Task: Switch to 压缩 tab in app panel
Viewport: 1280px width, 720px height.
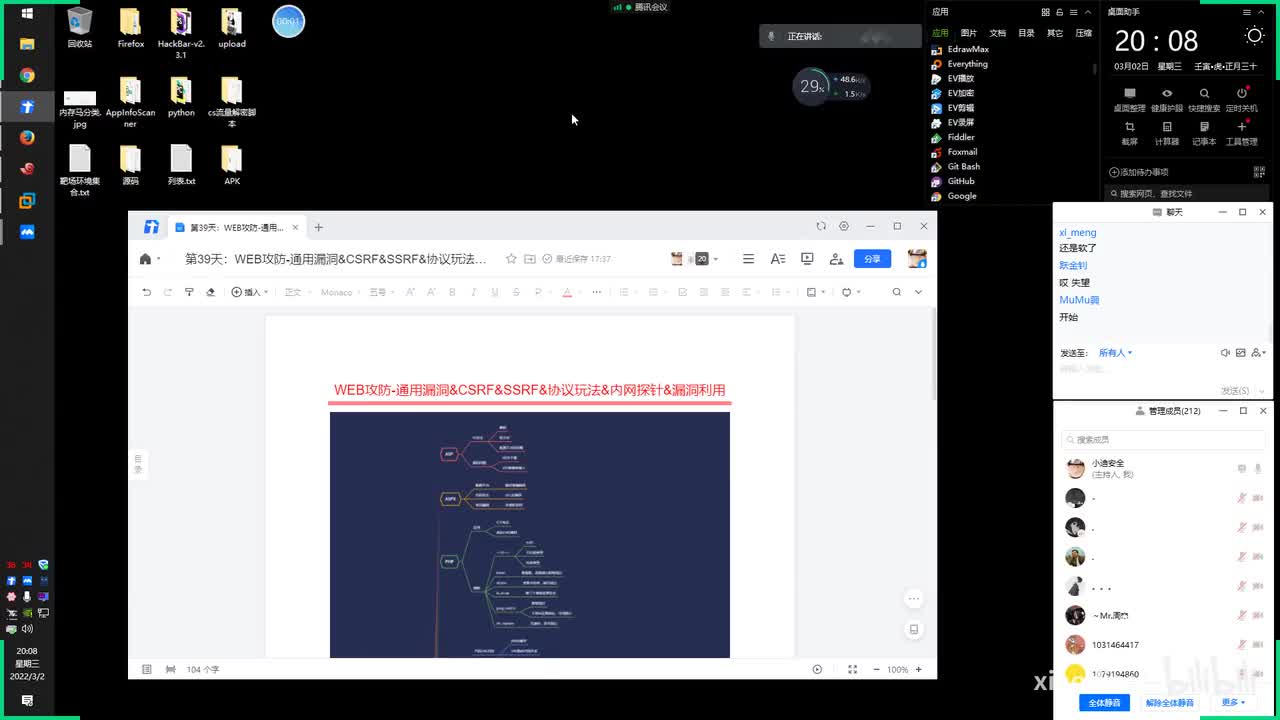Action: coord(1083,33)
